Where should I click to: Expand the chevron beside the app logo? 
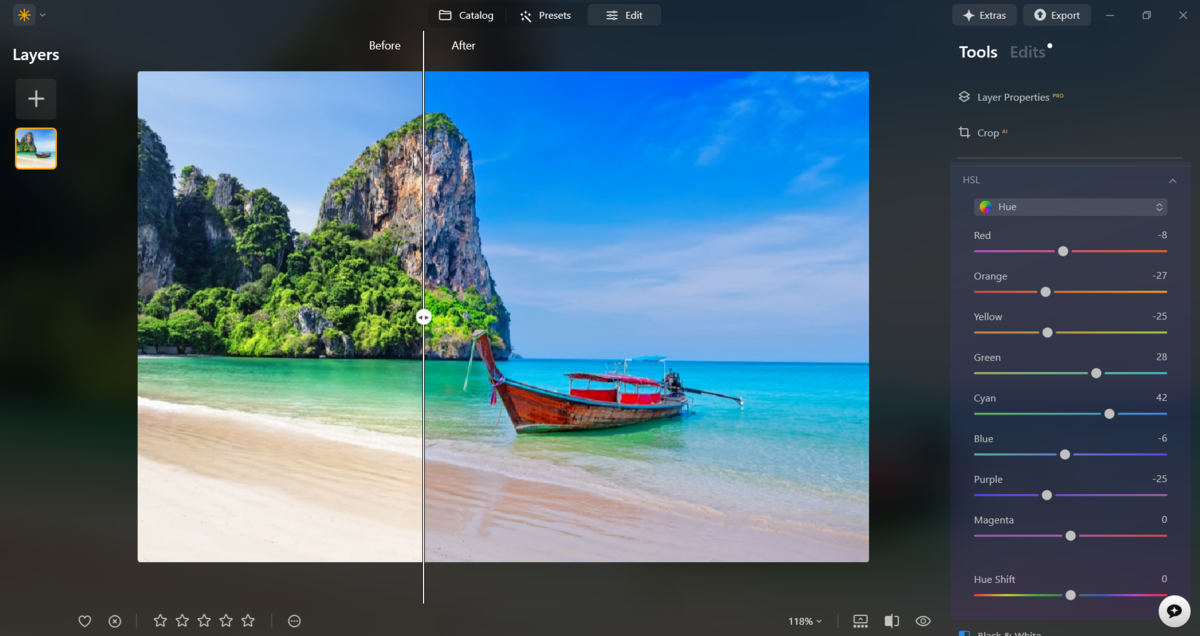tap(43, 15)
